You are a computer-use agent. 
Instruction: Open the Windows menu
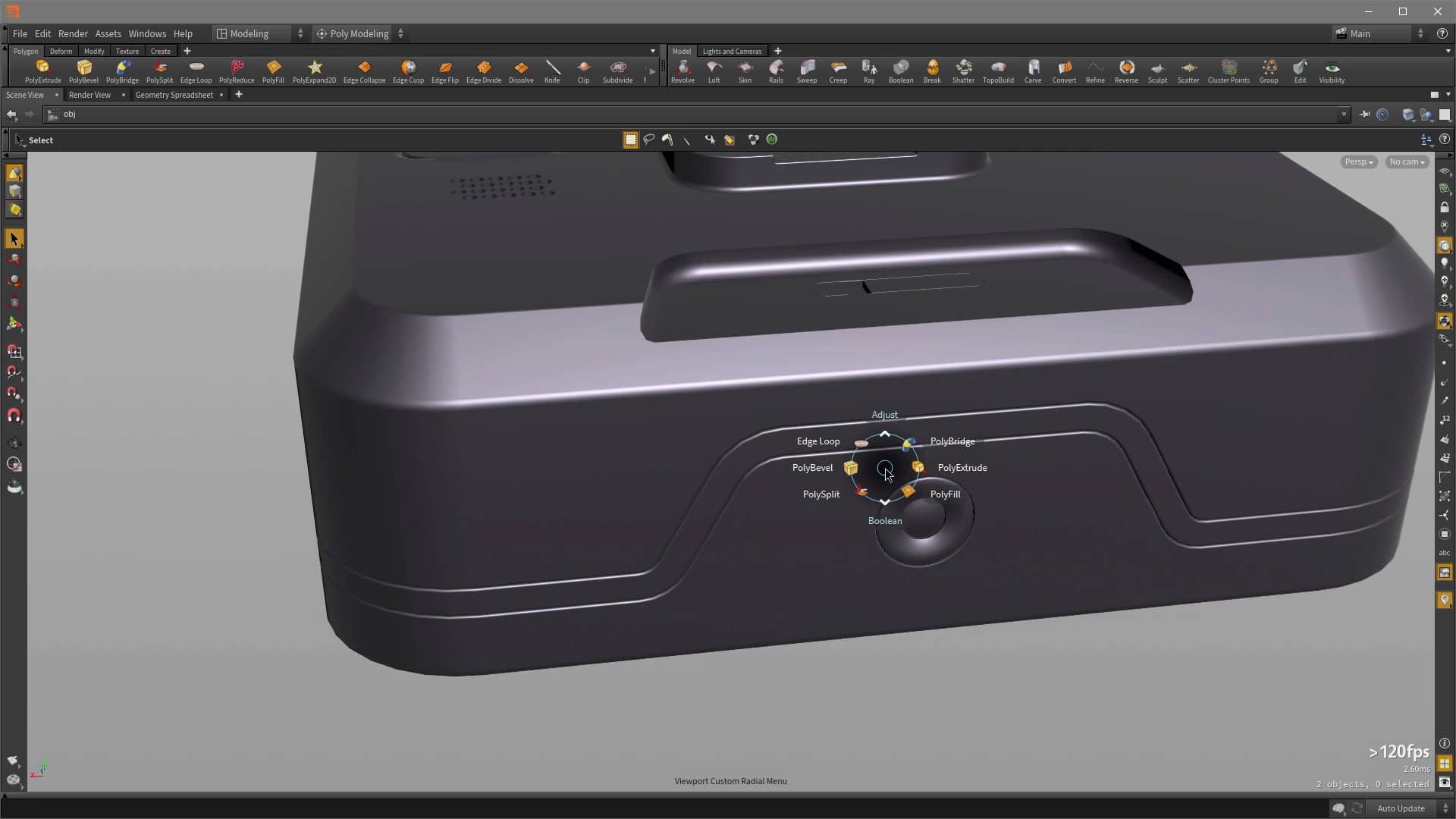click(x=147, y=33)
